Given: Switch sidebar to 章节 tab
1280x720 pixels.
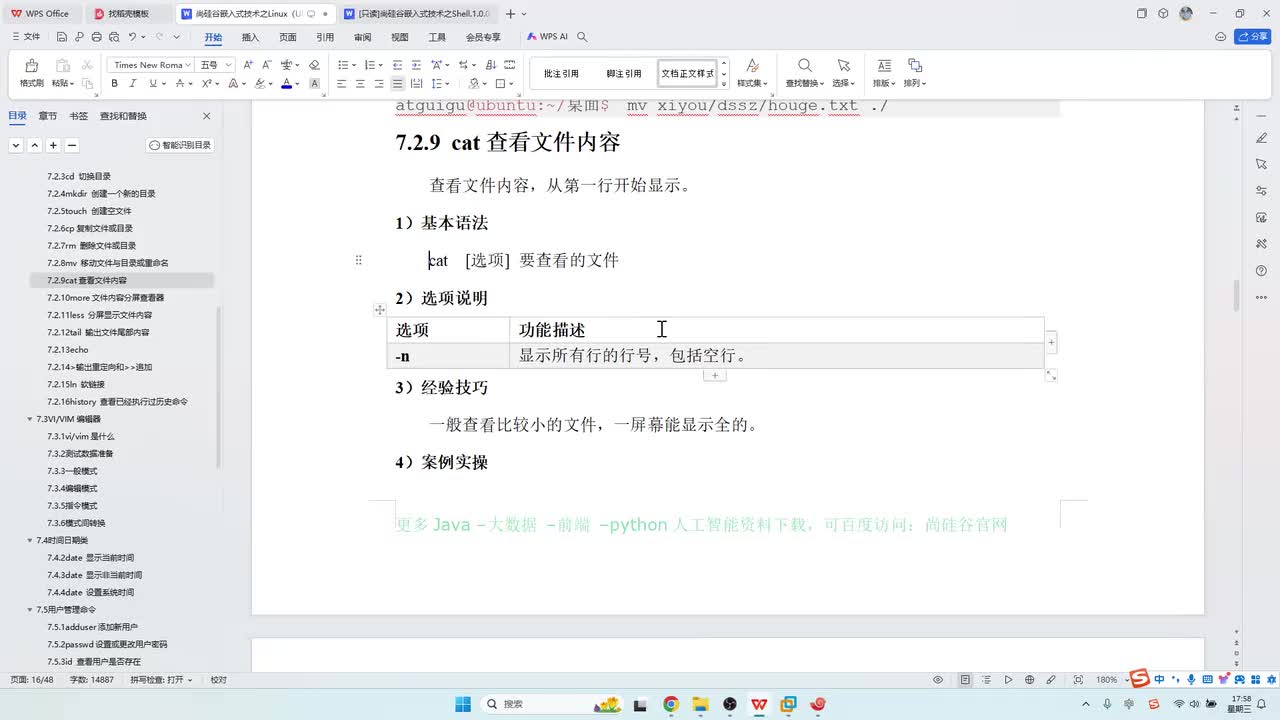Looking at the screenshot, I should tap(48, 116).
